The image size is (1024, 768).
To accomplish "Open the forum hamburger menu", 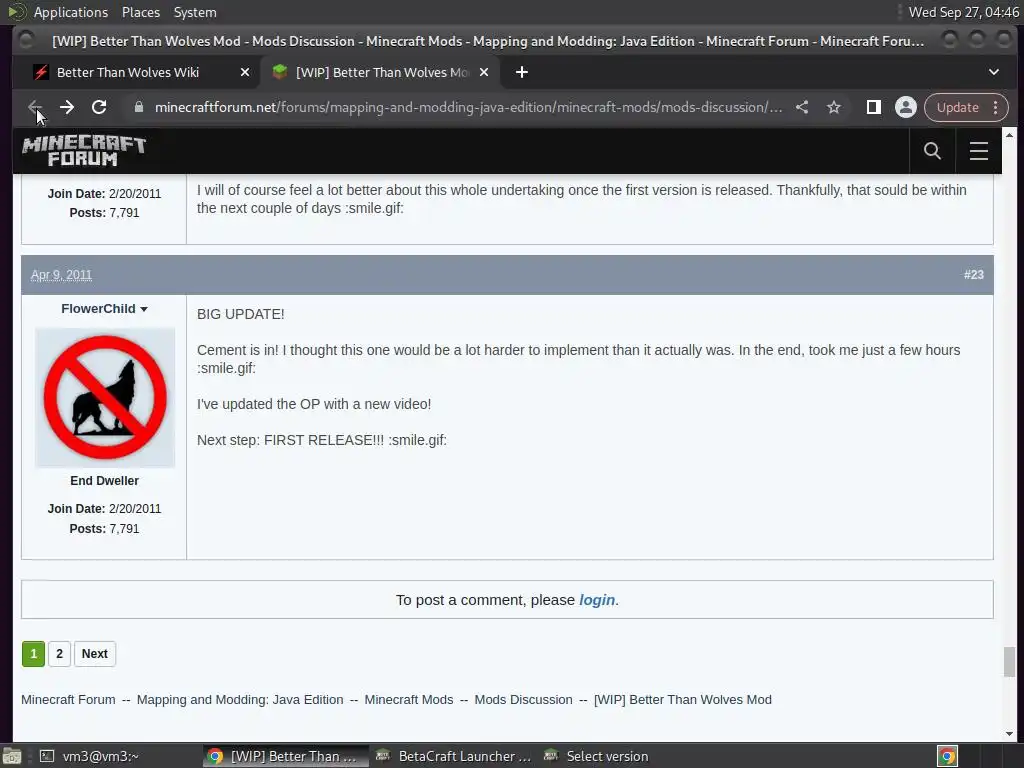I will (x=978, y=151).
